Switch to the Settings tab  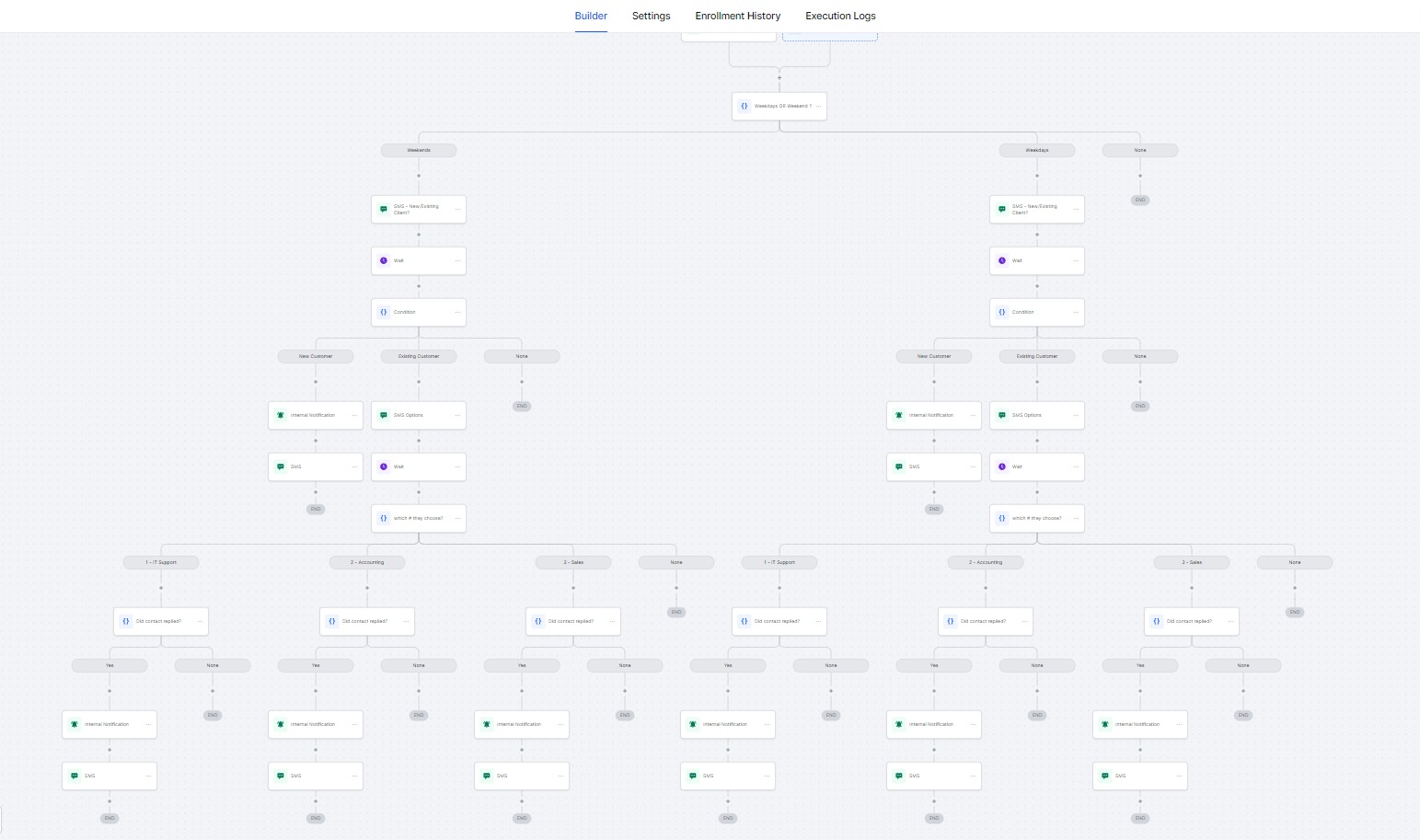(651, 16)
